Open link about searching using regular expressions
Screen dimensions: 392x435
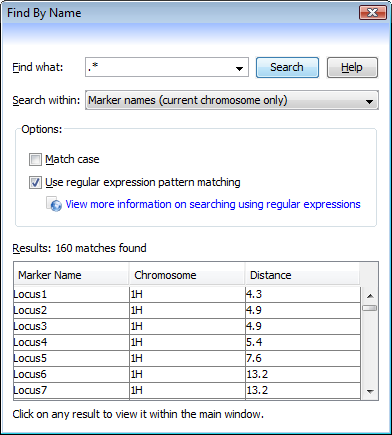pyautogui.click(x=213, y=204)
